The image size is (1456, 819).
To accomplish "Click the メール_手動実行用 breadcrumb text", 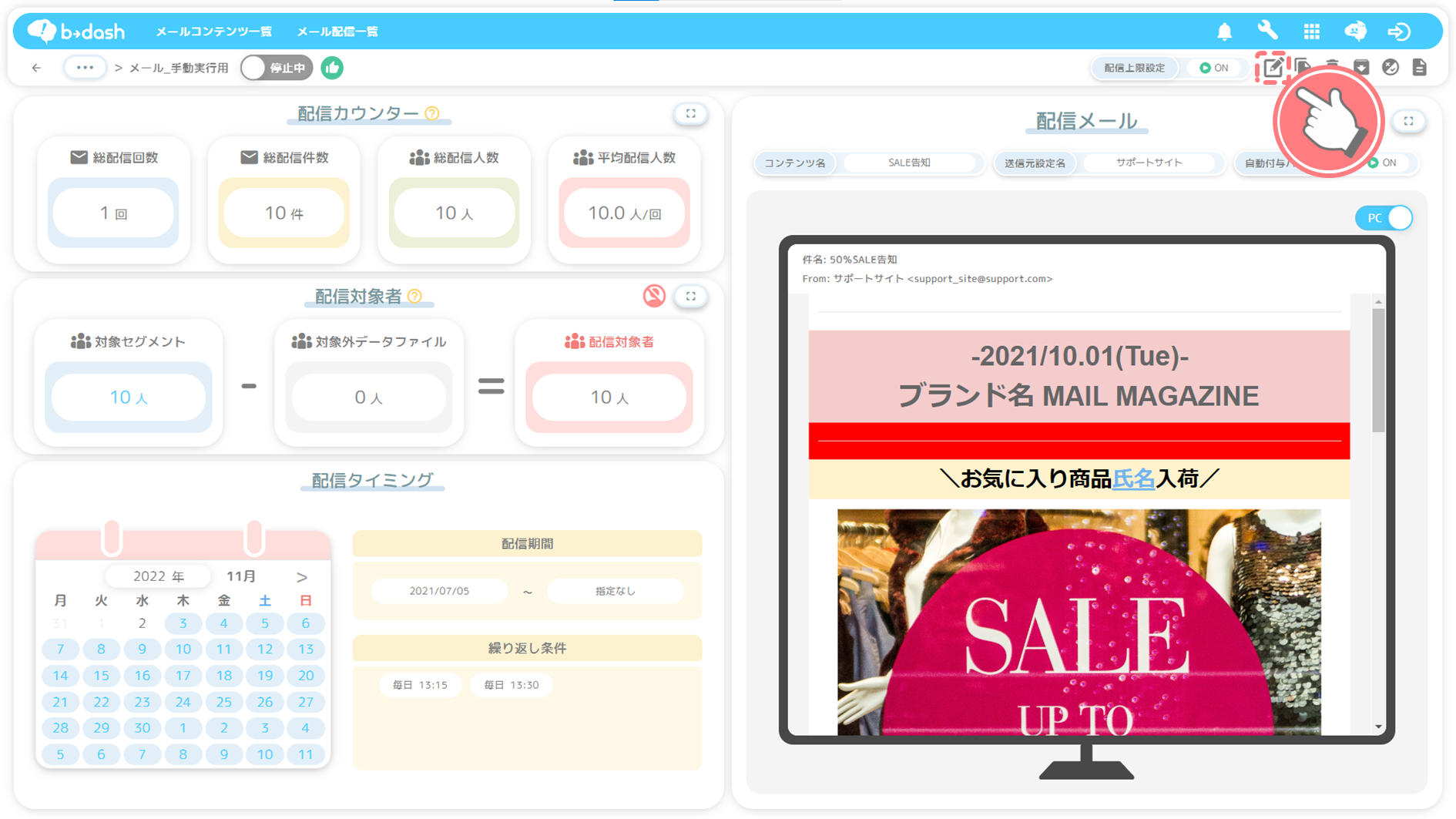I will click(x=179, y=68).
